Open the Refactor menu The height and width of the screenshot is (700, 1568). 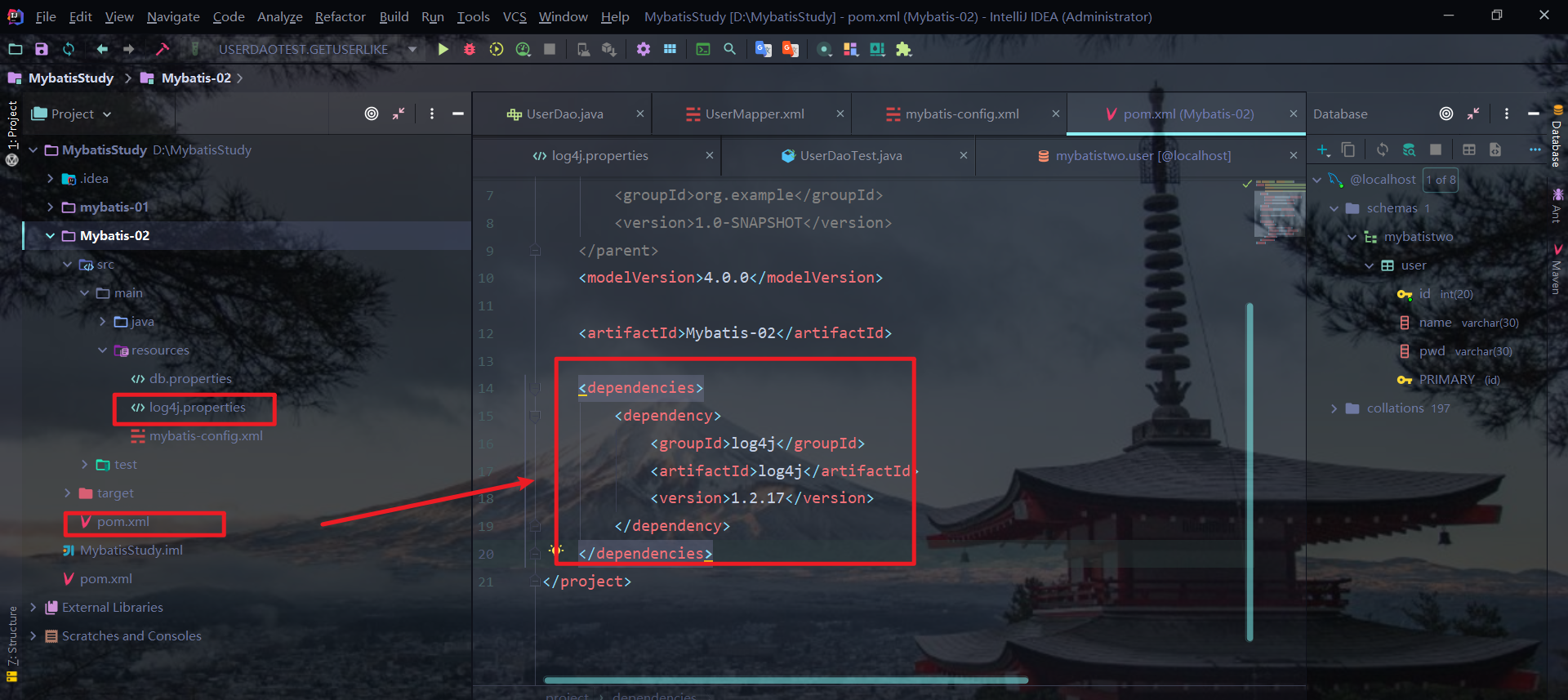tap(340, 16)
